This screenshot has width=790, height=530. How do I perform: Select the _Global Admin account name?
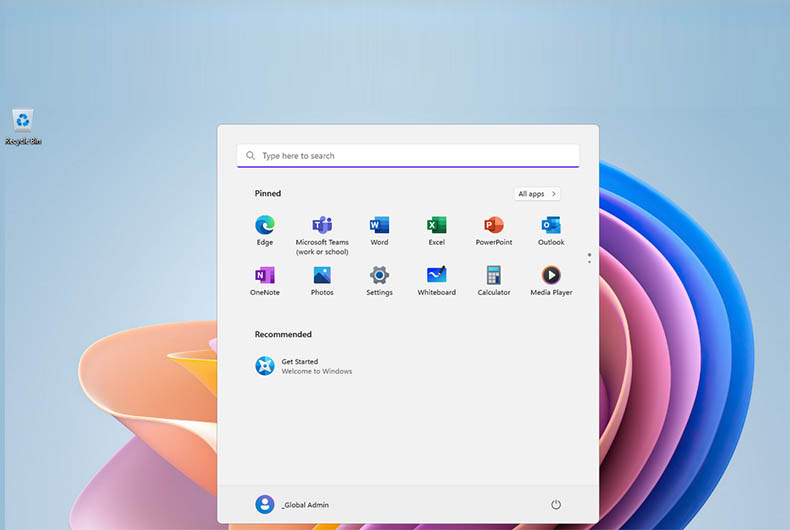[305, 505]
